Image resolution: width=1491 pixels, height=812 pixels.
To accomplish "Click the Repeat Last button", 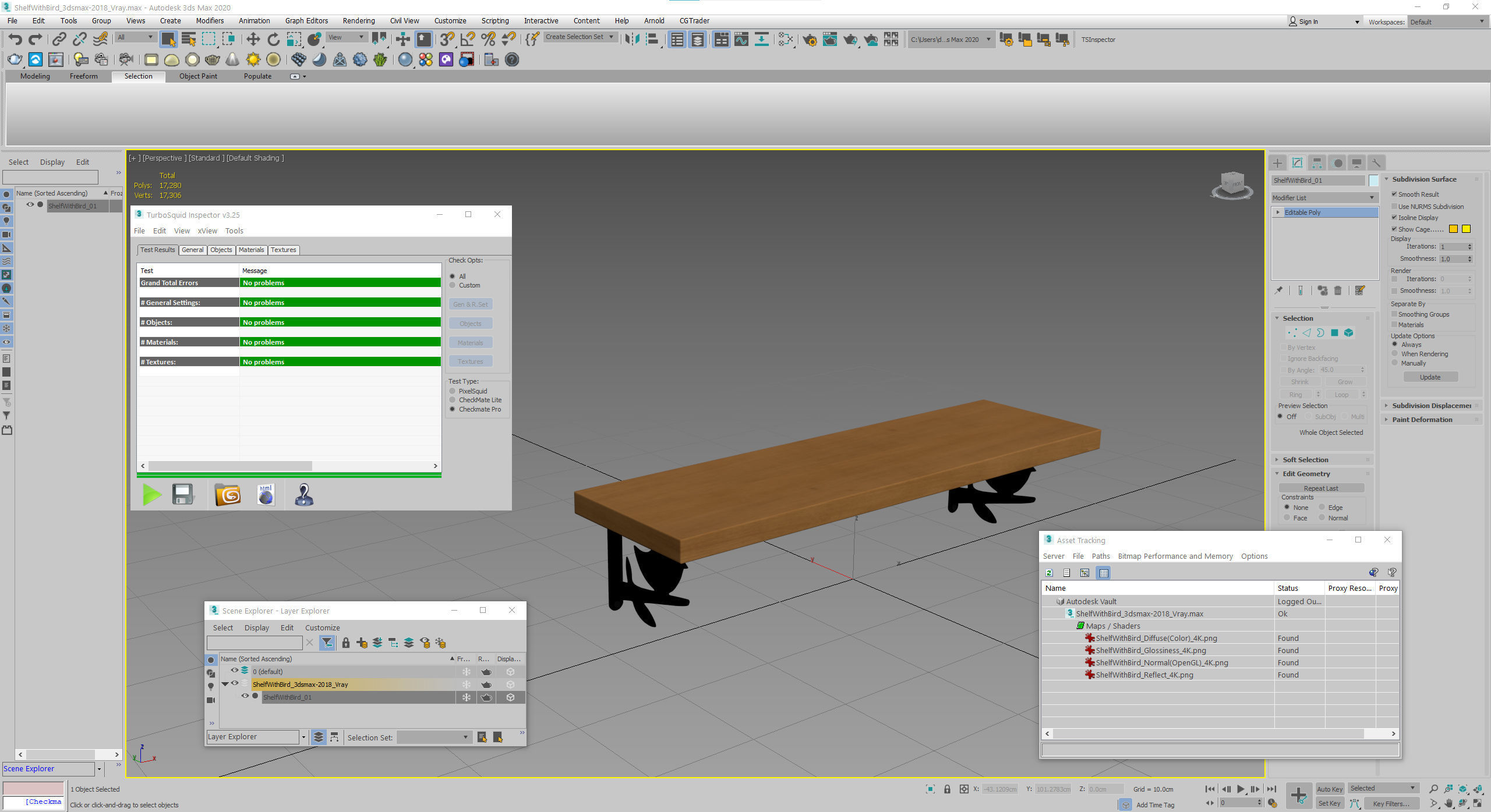I will tap(1321, 488).
